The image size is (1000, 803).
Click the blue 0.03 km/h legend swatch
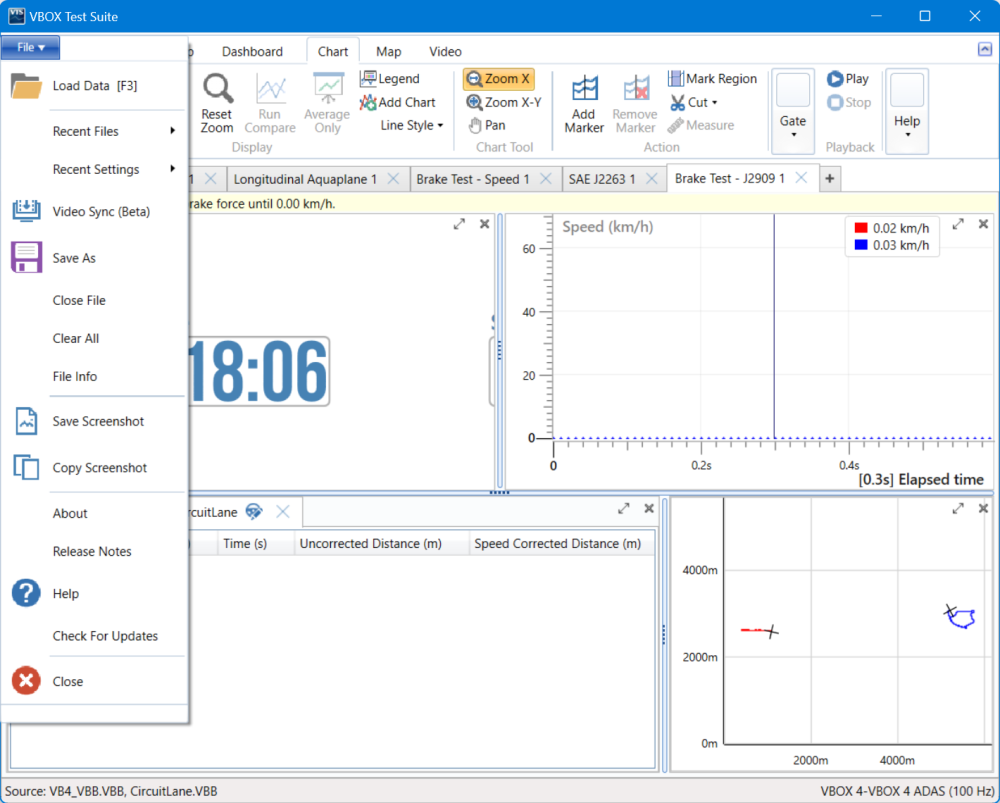(x=861, y=245)
